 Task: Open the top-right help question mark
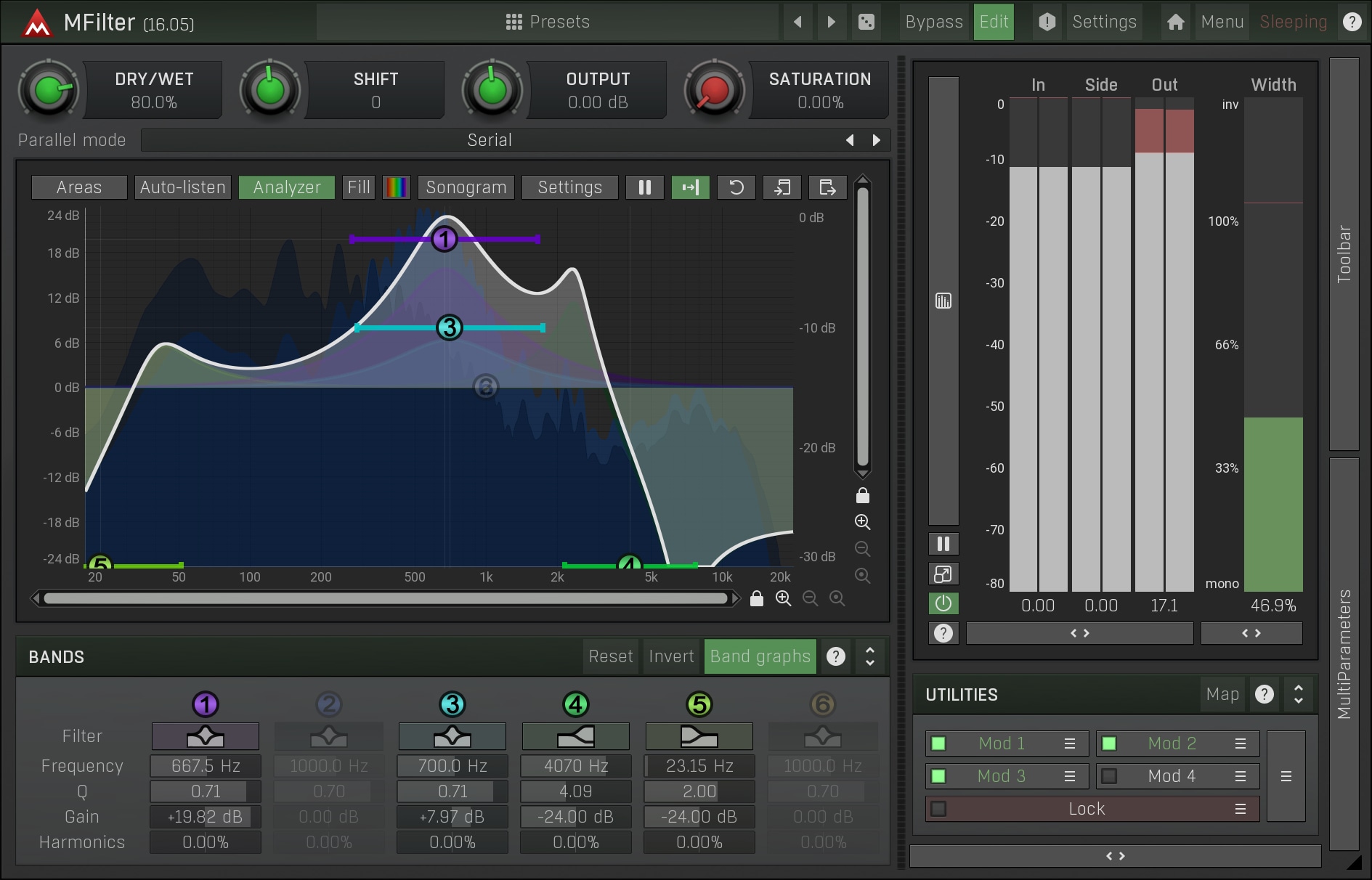click(1352, 22)
